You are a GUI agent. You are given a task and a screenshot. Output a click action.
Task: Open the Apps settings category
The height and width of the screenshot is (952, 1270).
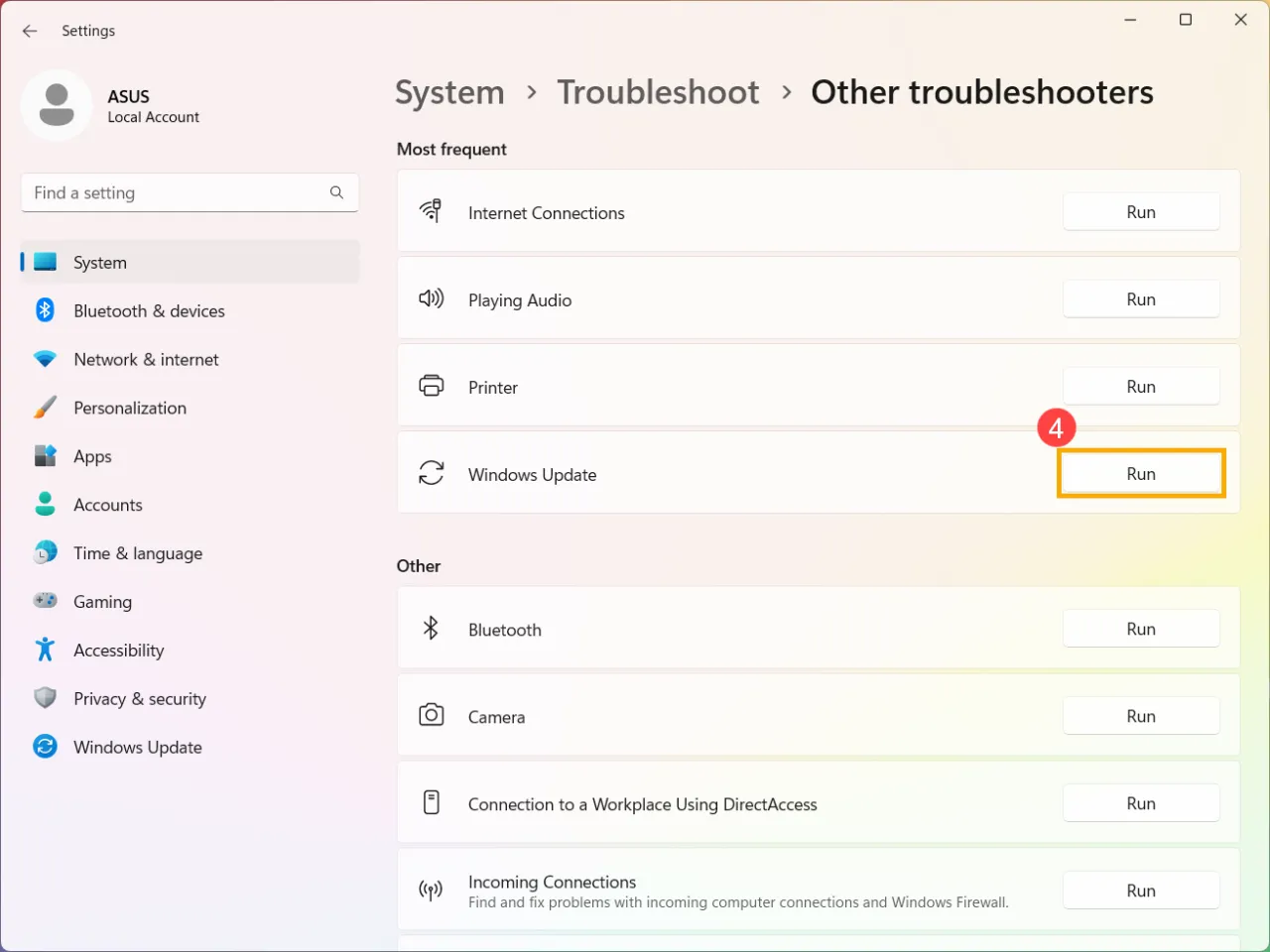pos(92,456)
